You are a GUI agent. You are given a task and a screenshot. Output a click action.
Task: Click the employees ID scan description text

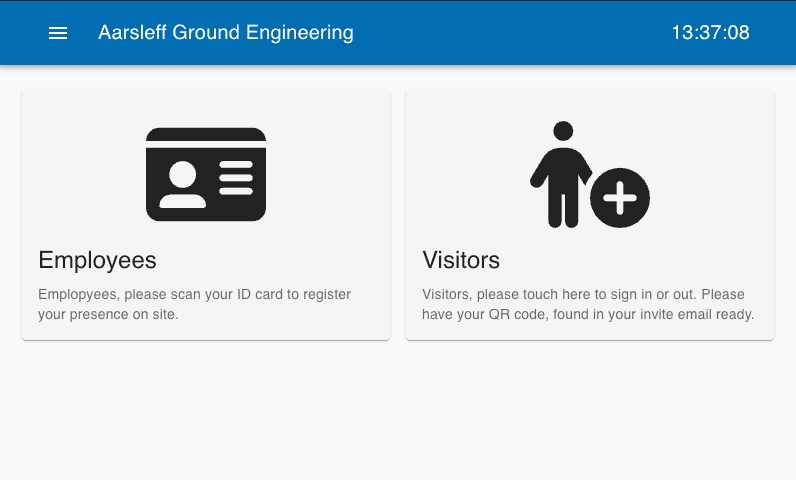[194, 304]
